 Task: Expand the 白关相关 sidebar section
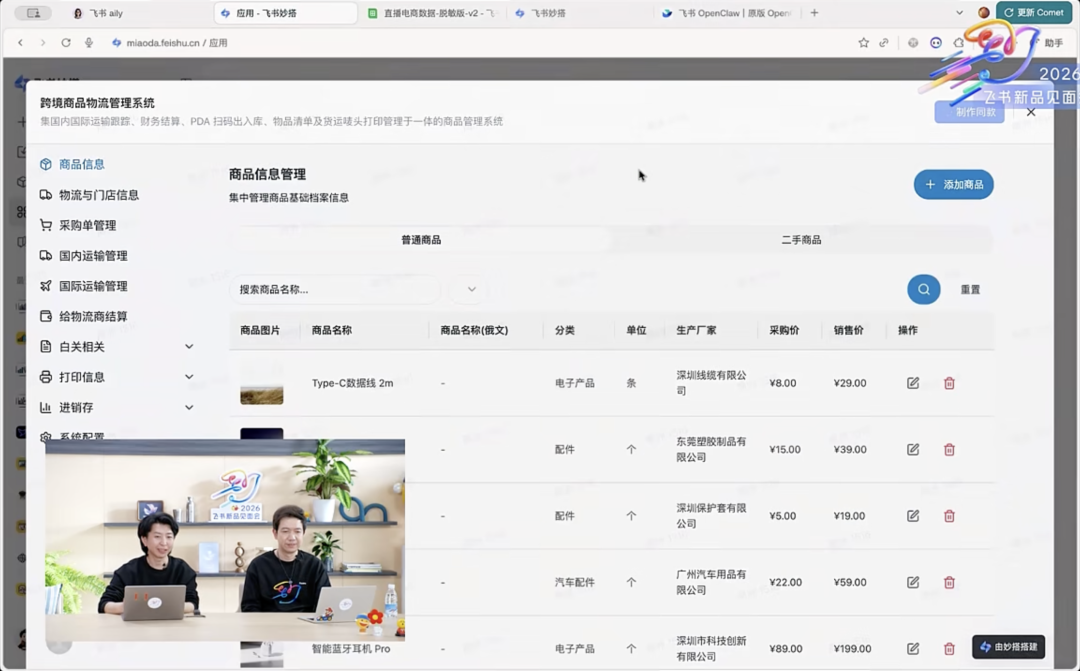(189, 347)
